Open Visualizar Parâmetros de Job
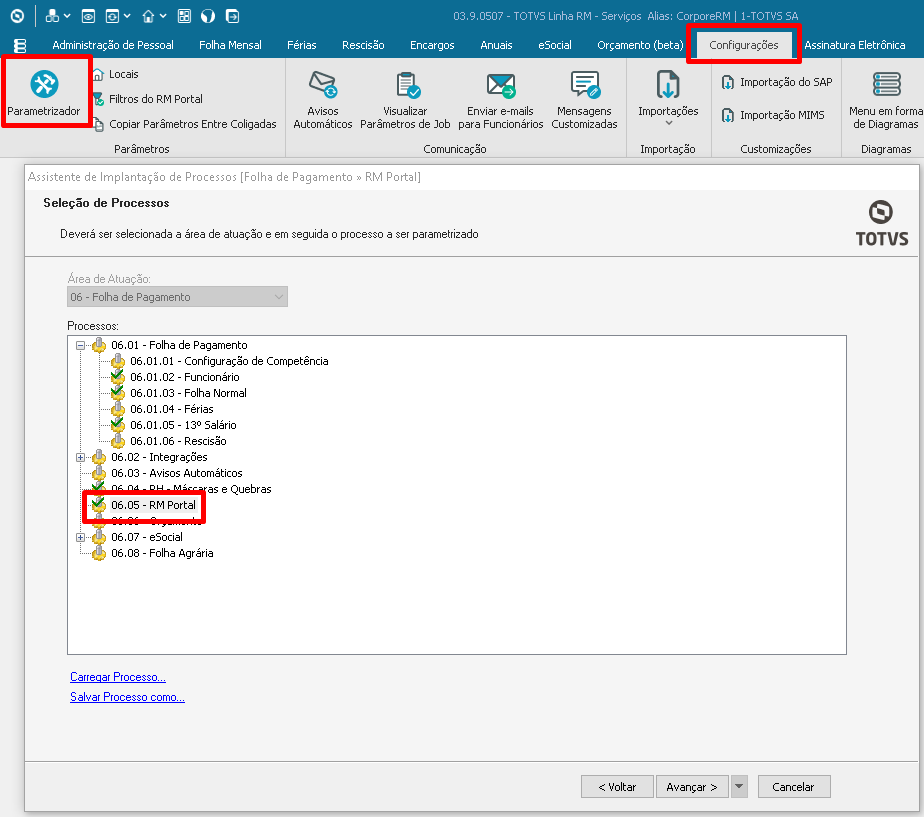924x817 pixels. [x=405, y=100]
